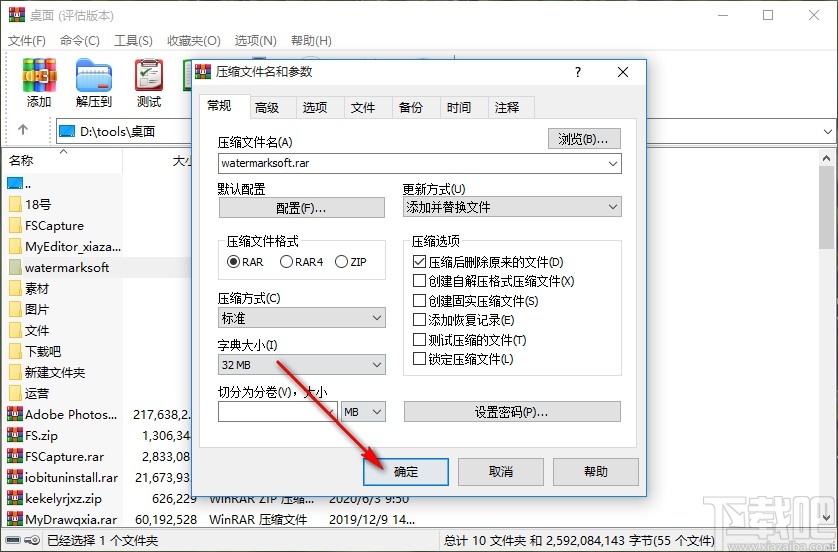Viewport: 838px width, 552px height.
Task: Select the FS.zip archive icon
Action: pyautogui.click(x=15, y=436)
